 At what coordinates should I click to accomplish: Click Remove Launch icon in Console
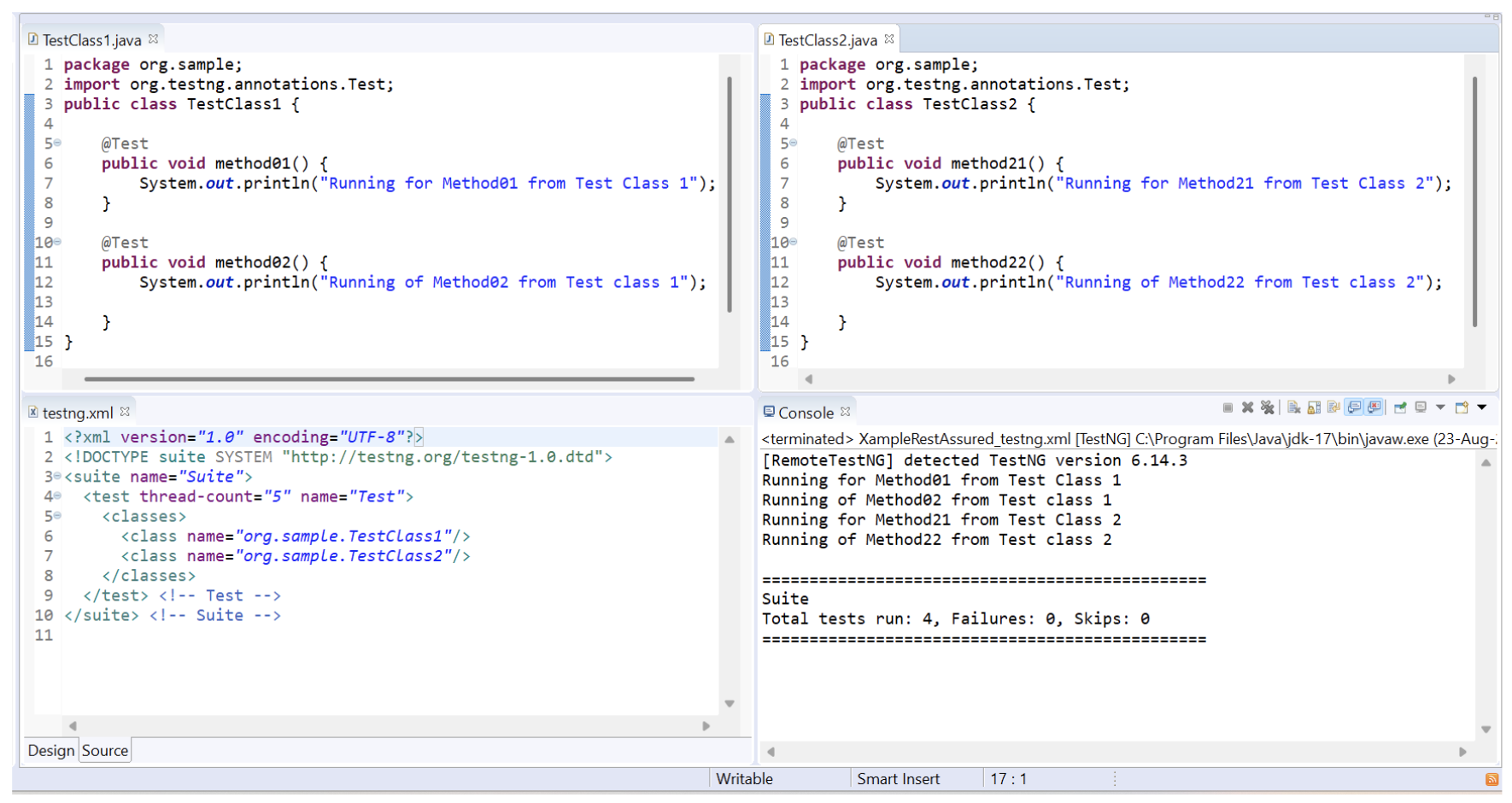[x=1247, y=407]
